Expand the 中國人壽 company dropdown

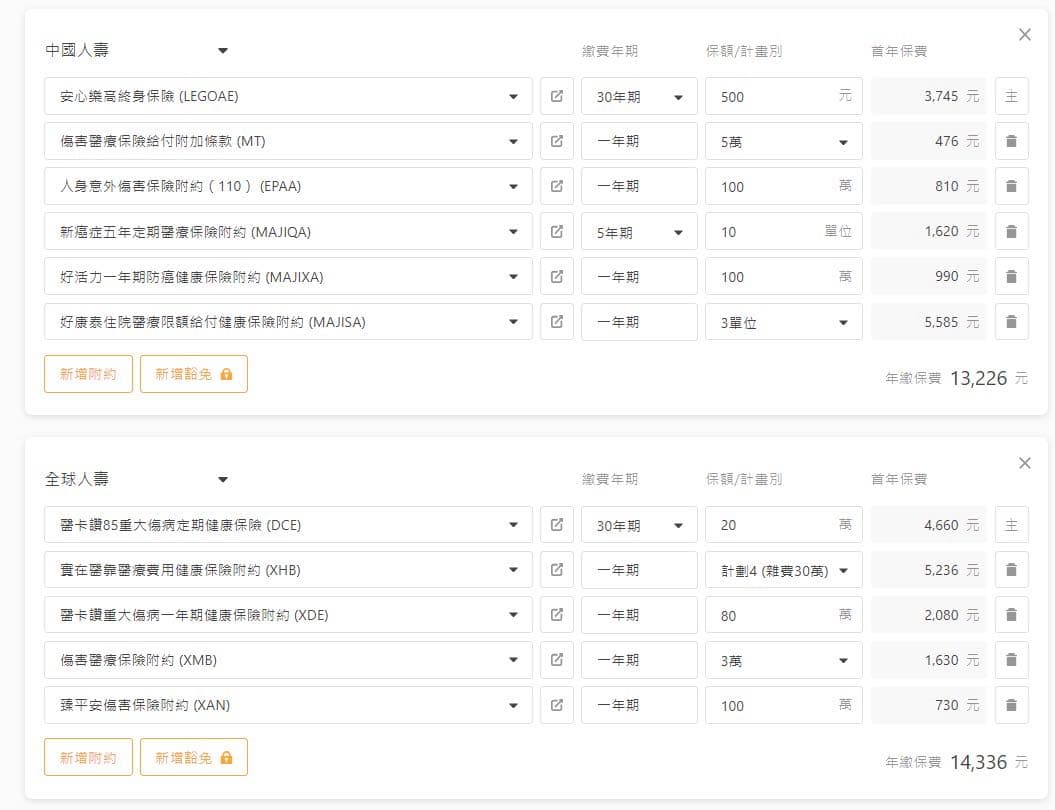pos(223,51)
